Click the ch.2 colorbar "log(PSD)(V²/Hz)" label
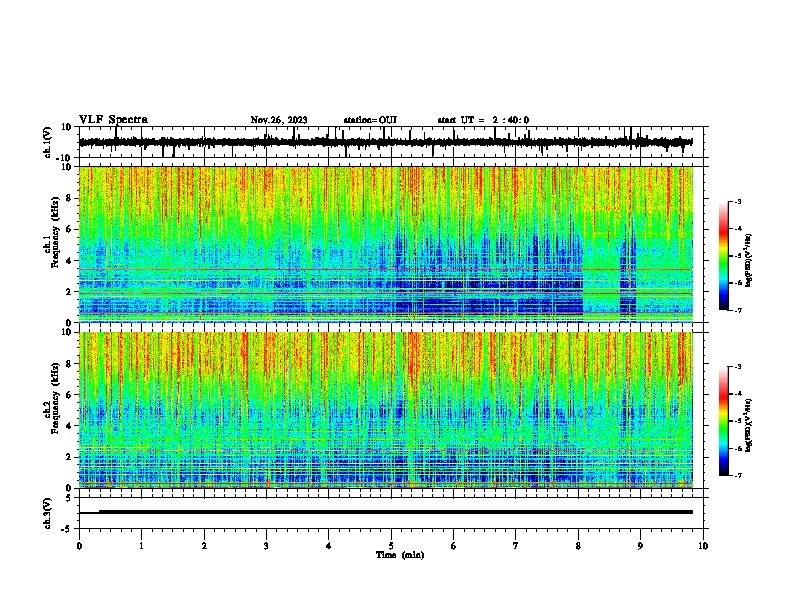Image resolution: width=792 pixels, height=612 pixels. pyautogui.click(x=748, y=425)
